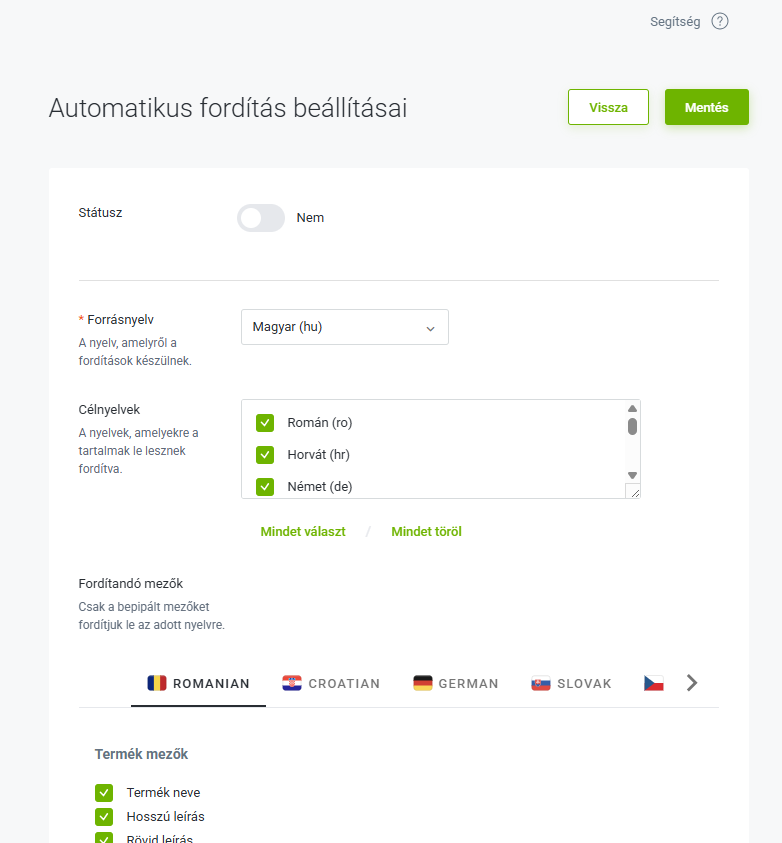
Task: Click the help question mark icon
Action: pyautogui.click(x=720, y=22)
